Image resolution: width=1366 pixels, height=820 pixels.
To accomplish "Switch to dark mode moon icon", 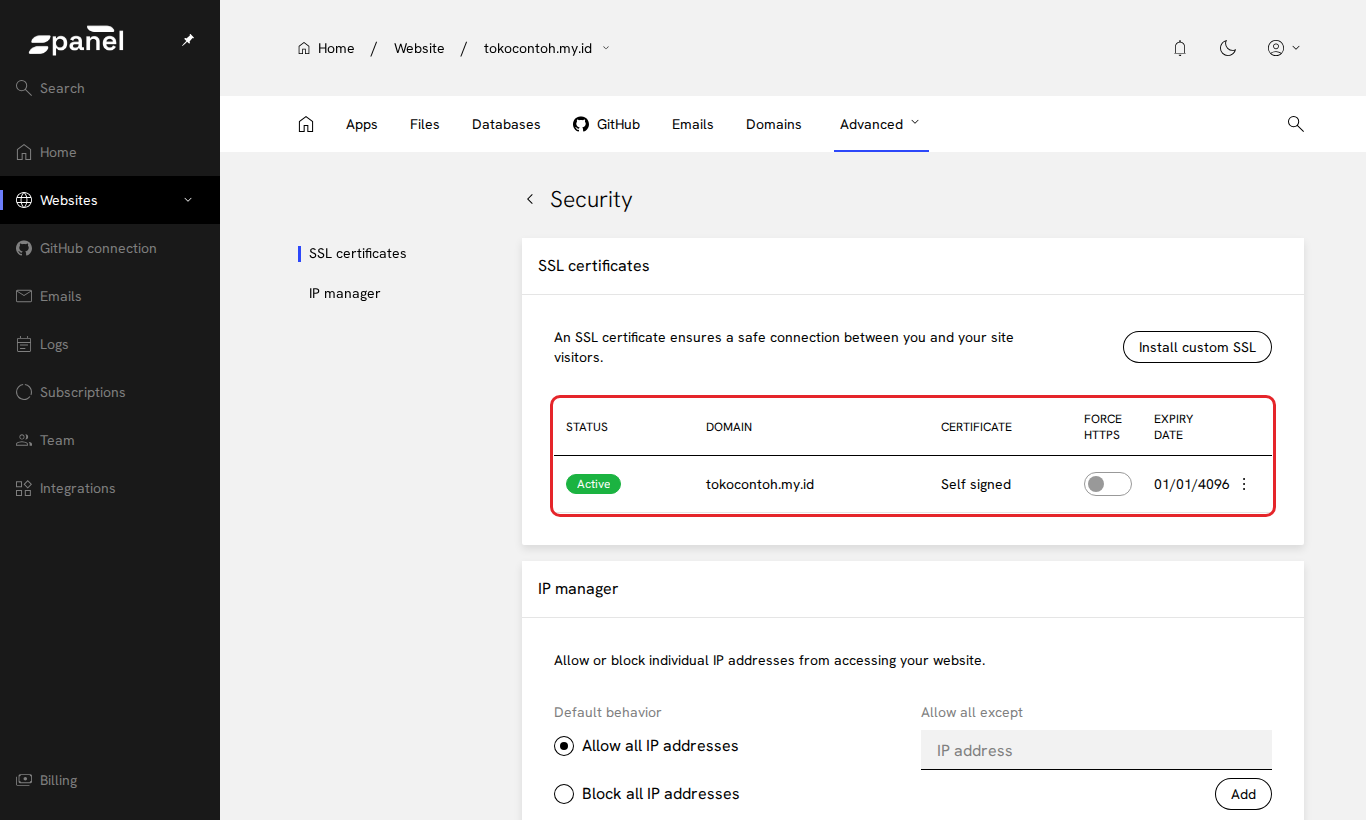I will pyautogui.click(x=1228, y=48).
